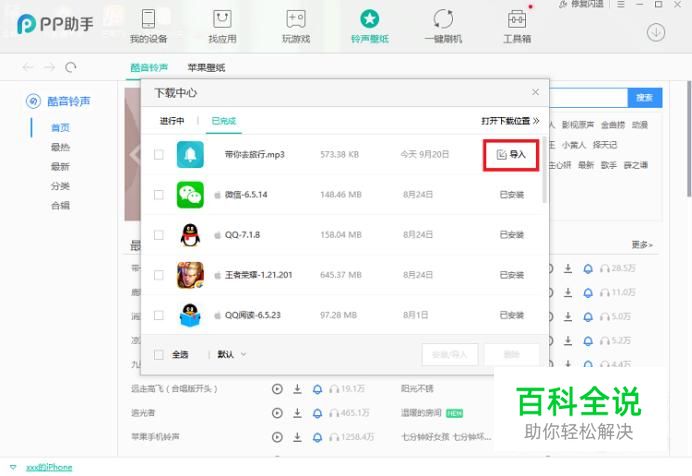Open 一键刷机 section

[x=443, y=26]
